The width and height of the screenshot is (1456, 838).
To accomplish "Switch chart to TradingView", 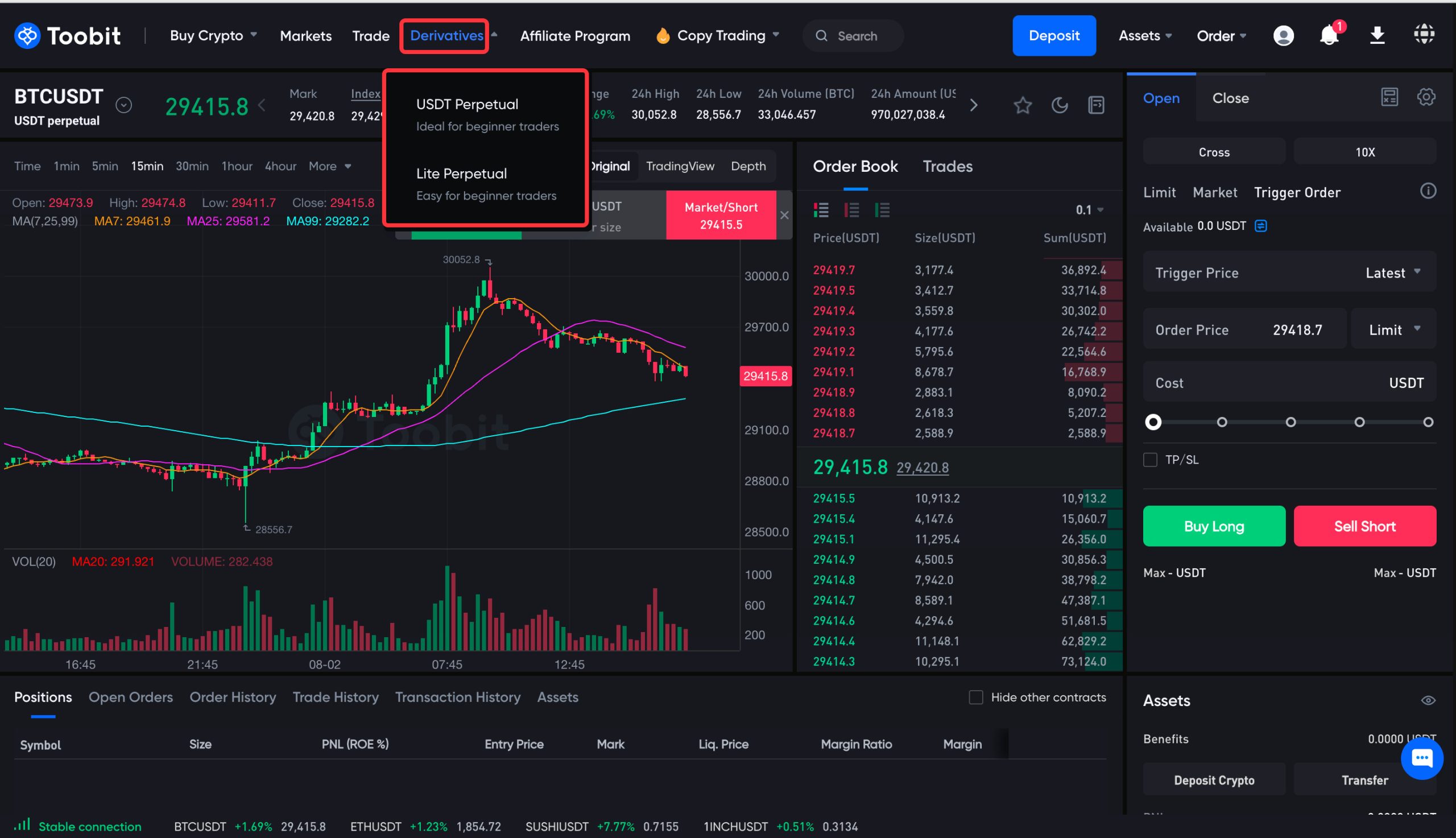I will click(680, 166).
